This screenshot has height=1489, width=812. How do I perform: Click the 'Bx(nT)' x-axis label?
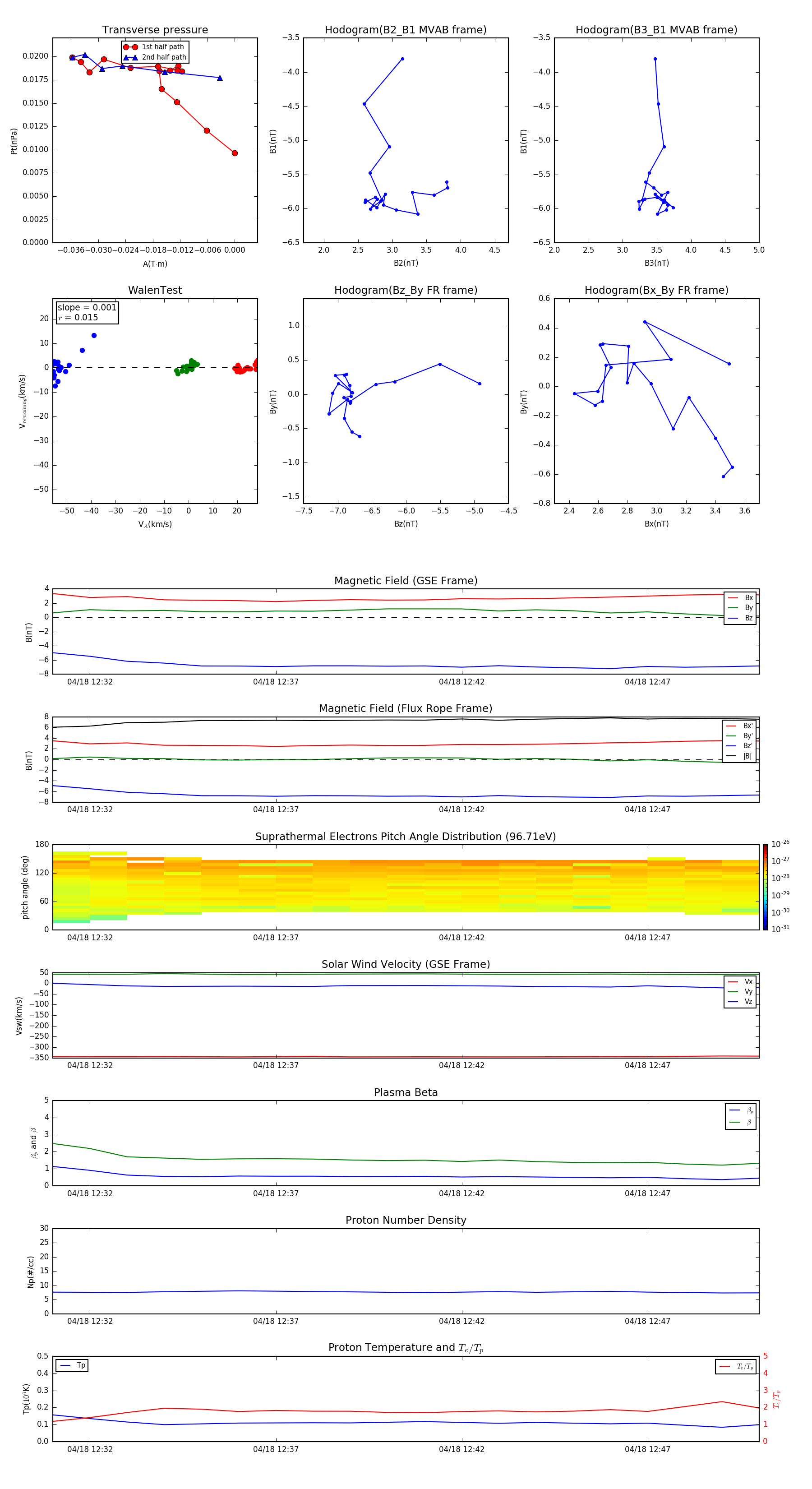click(x=656, y=524)
